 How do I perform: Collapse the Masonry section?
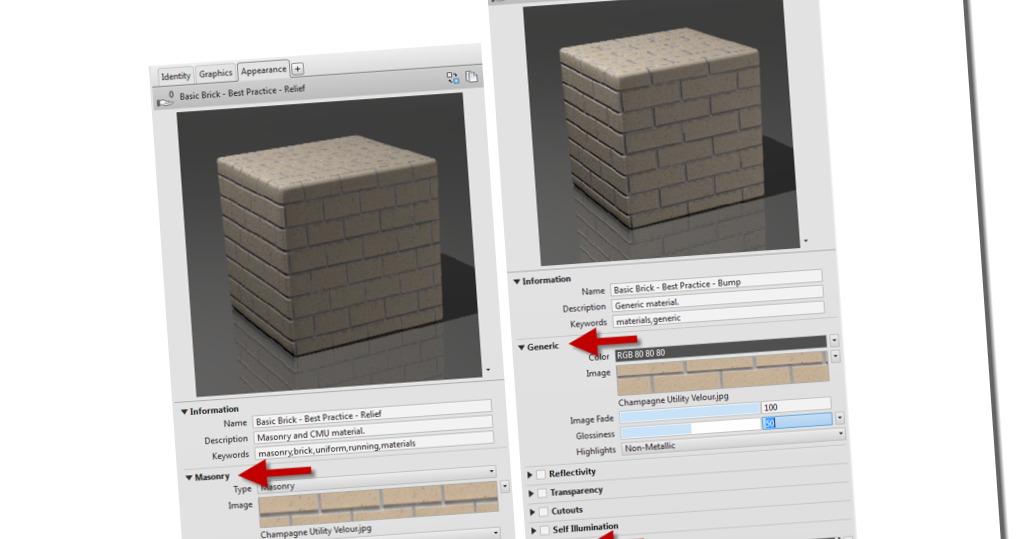(x=188, y=478)
